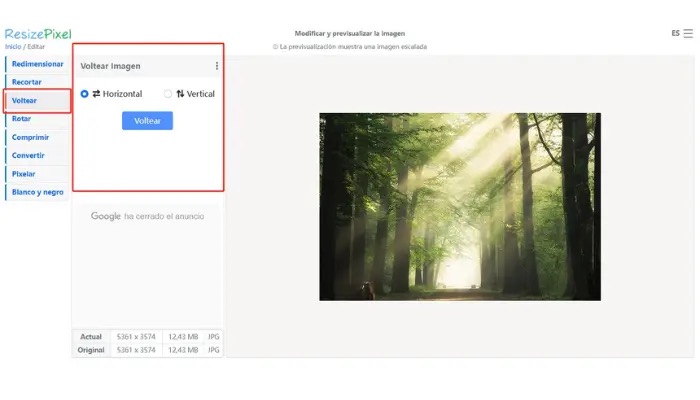Click the Original dimensions 5361 x 3574 cell

(x=136, y=350)
